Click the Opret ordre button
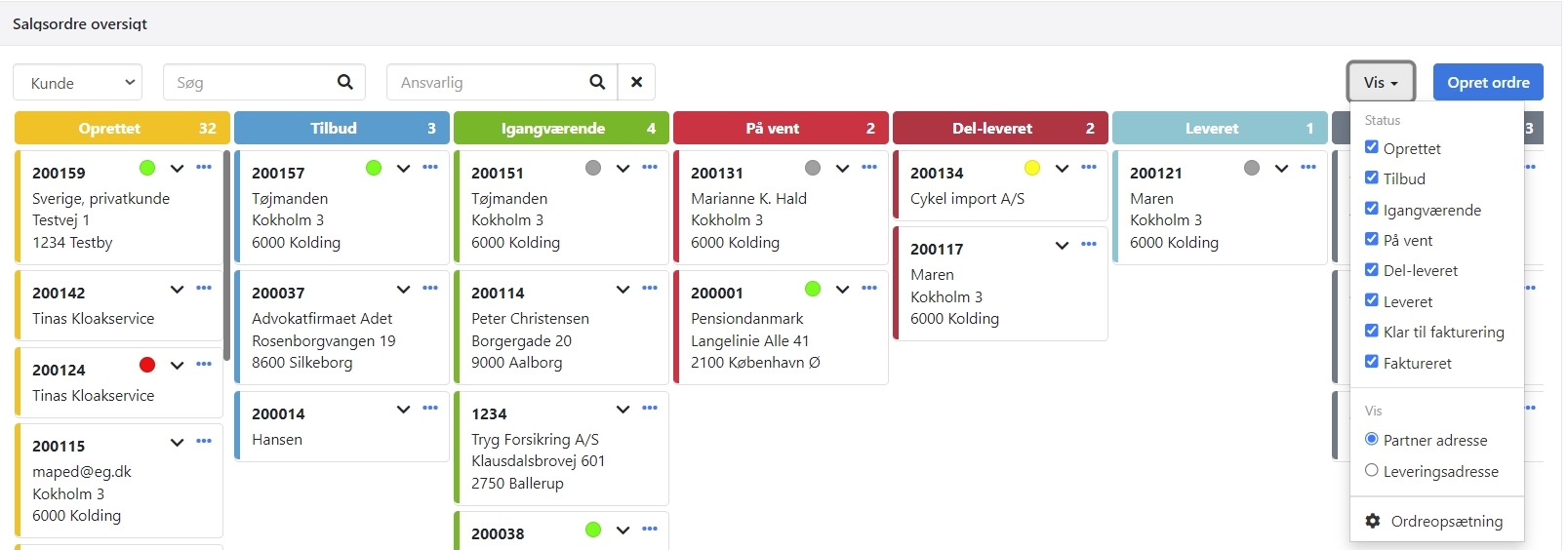1568x550 pixels. click(1488, 82)
